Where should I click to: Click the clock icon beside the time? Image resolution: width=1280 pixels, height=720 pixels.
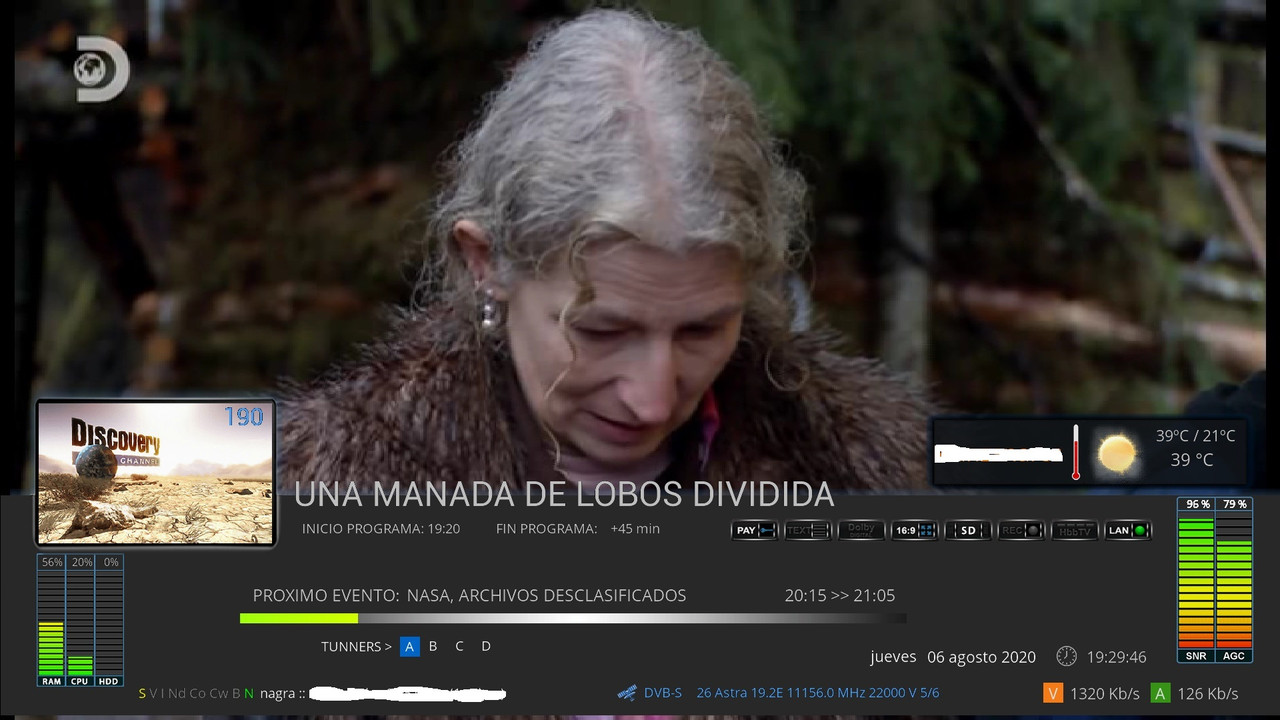click(x=1067, y=656)
